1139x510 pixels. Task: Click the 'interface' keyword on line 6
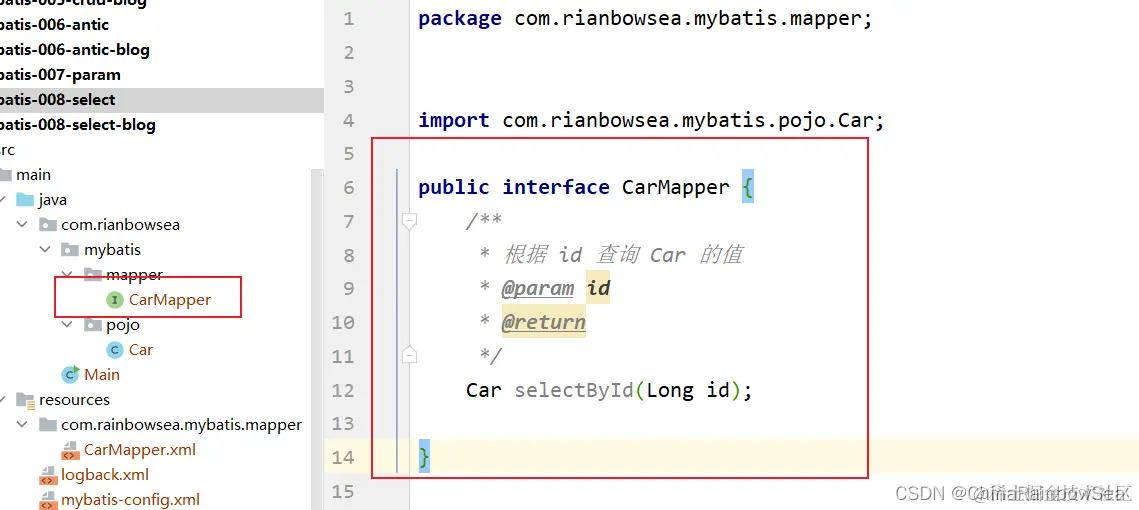556,187
